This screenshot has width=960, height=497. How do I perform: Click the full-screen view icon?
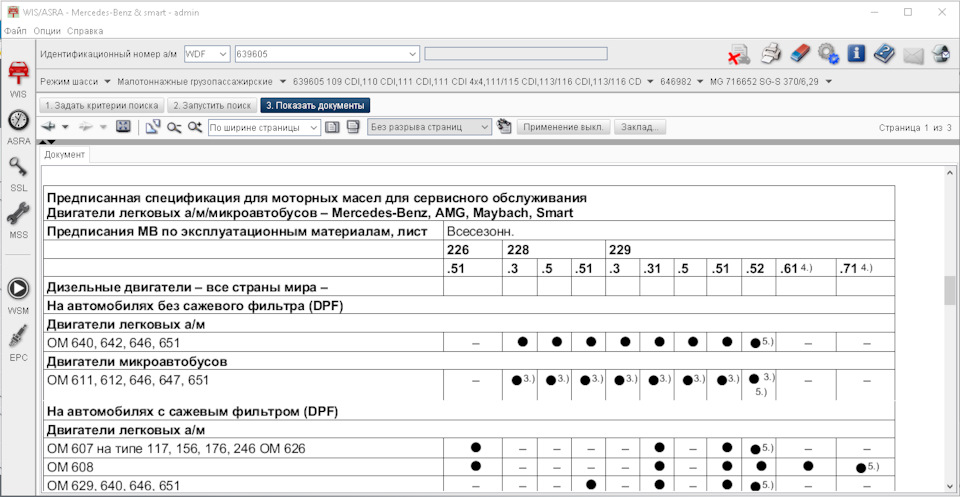click(123, 127)
